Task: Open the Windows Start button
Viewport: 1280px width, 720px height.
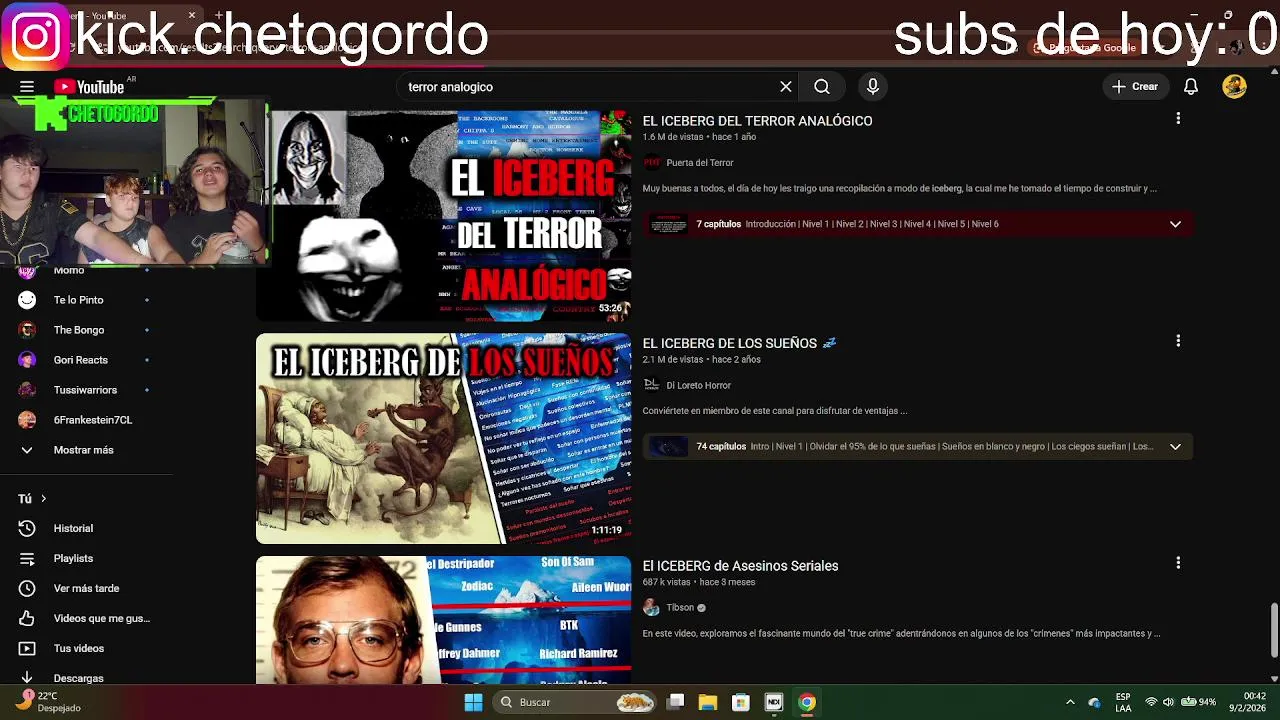Action: [x=473, y=702]
